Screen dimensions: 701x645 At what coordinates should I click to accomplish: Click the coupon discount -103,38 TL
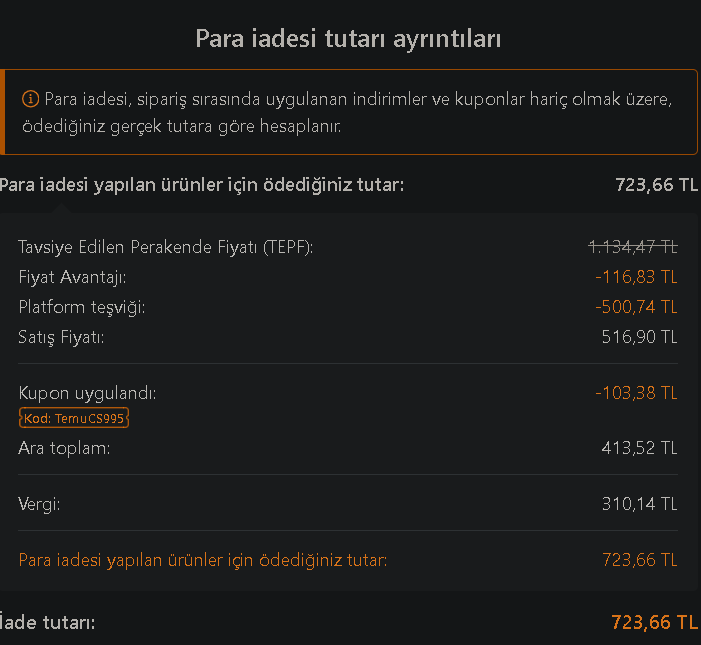636,393
